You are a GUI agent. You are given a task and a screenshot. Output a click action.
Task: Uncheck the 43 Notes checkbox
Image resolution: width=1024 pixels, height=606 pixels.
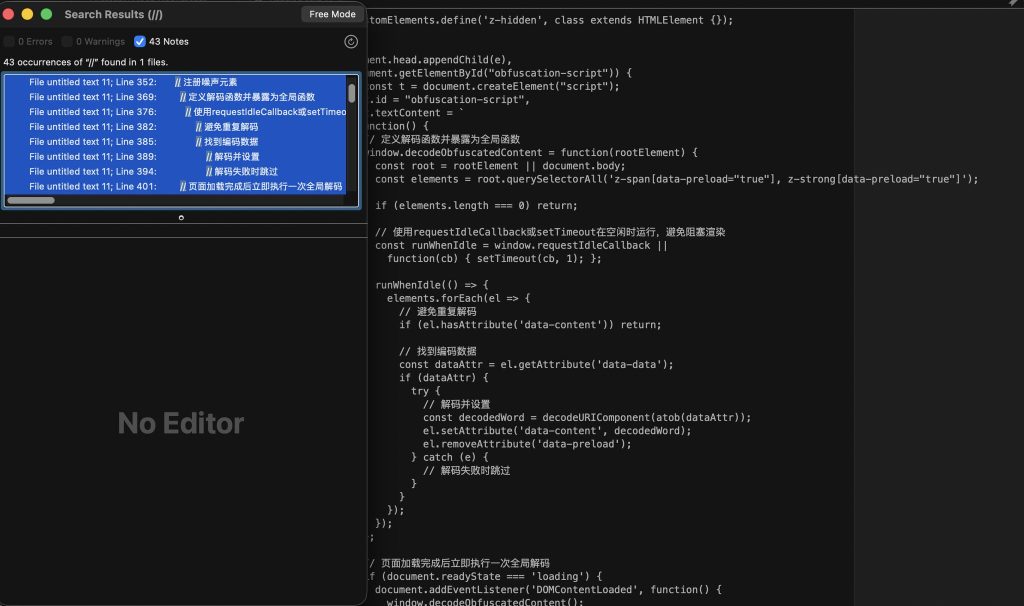[x=140, y=42]
